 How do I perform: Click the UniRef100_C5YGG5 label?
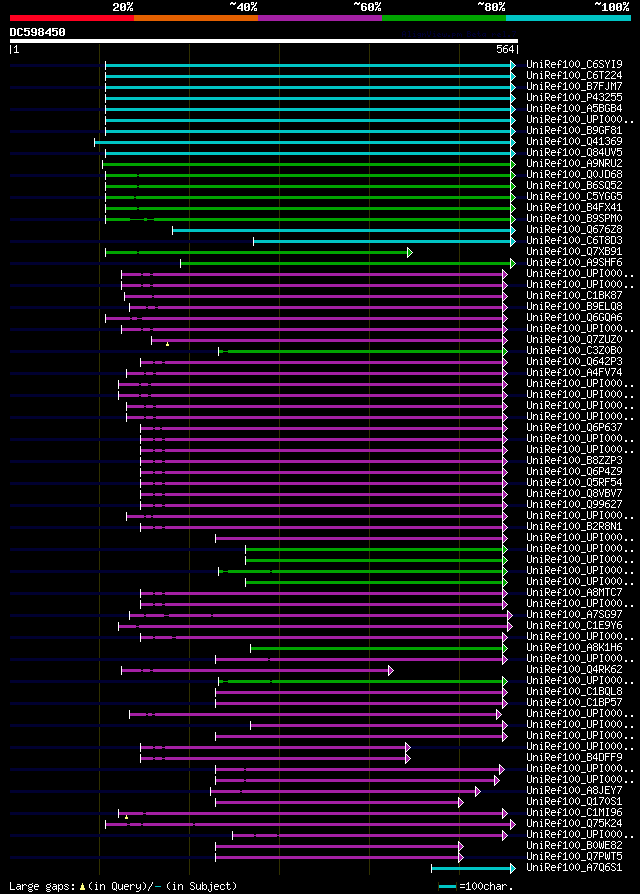coord(574,197)
